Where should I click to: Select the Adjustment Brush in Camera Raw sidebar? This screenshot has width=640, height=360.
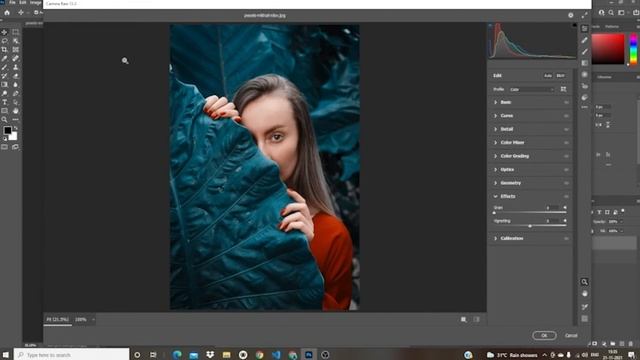point(584,51)
